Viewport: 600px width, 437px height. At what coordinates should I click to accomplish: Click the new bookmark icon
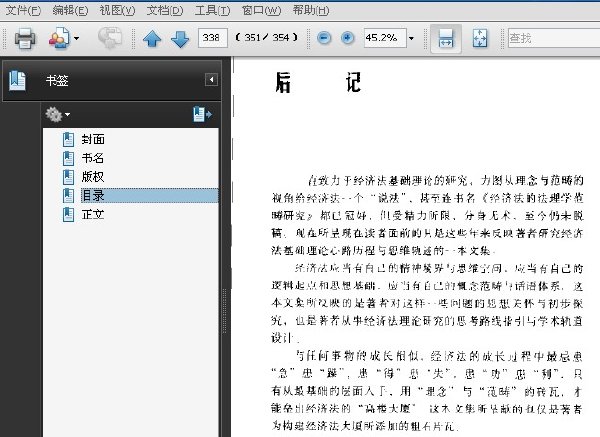[x=202, y=114]
